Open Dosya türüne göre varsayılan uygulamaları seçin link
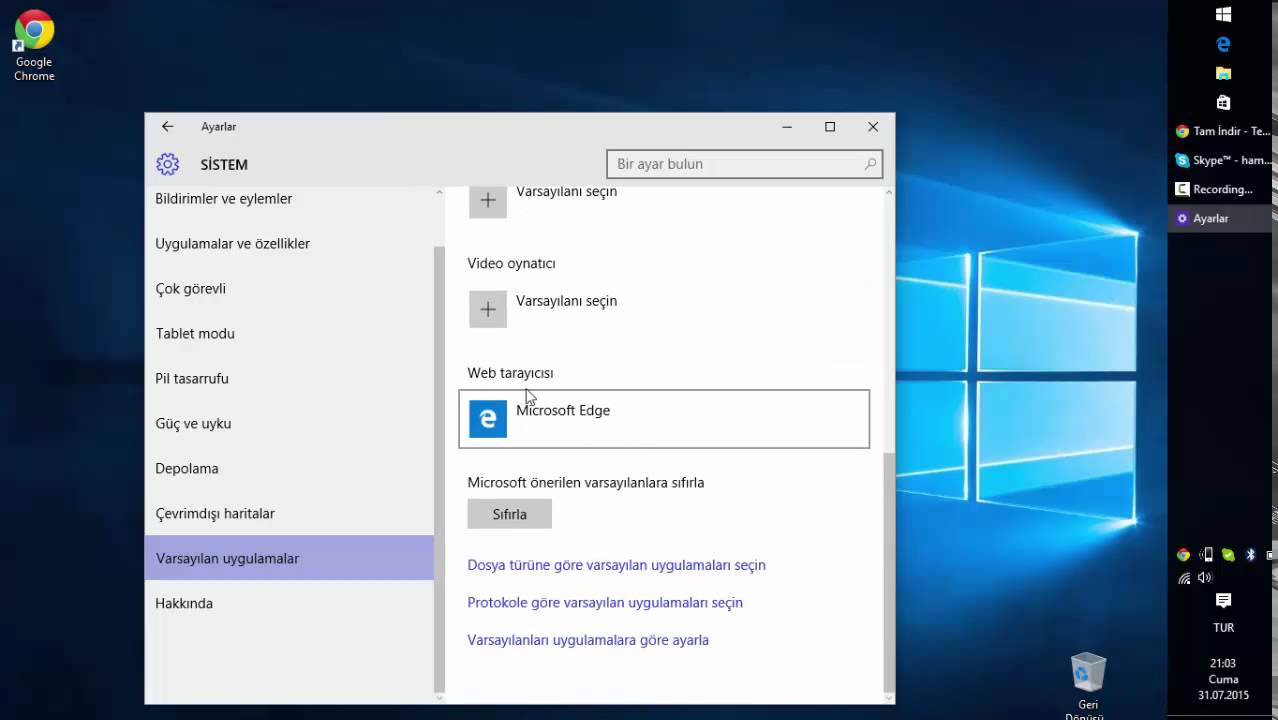1278x720 pixels. point(616,565)
